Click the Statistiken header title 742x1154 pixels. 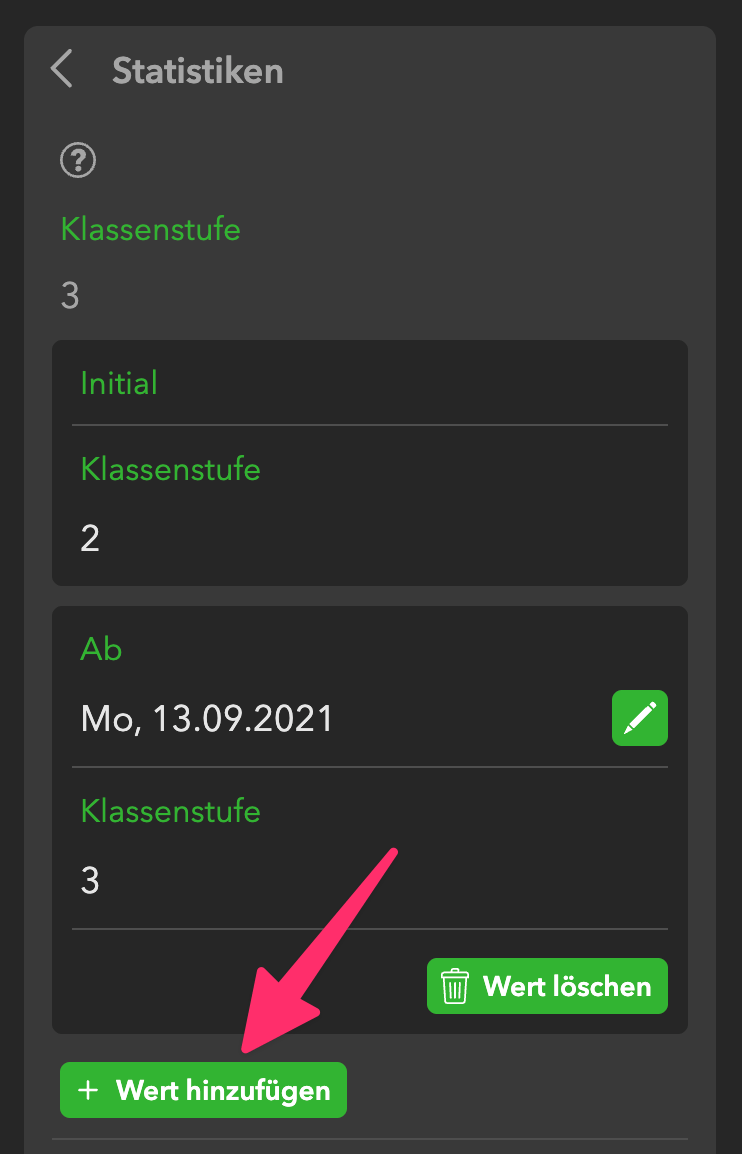point(197,72)
